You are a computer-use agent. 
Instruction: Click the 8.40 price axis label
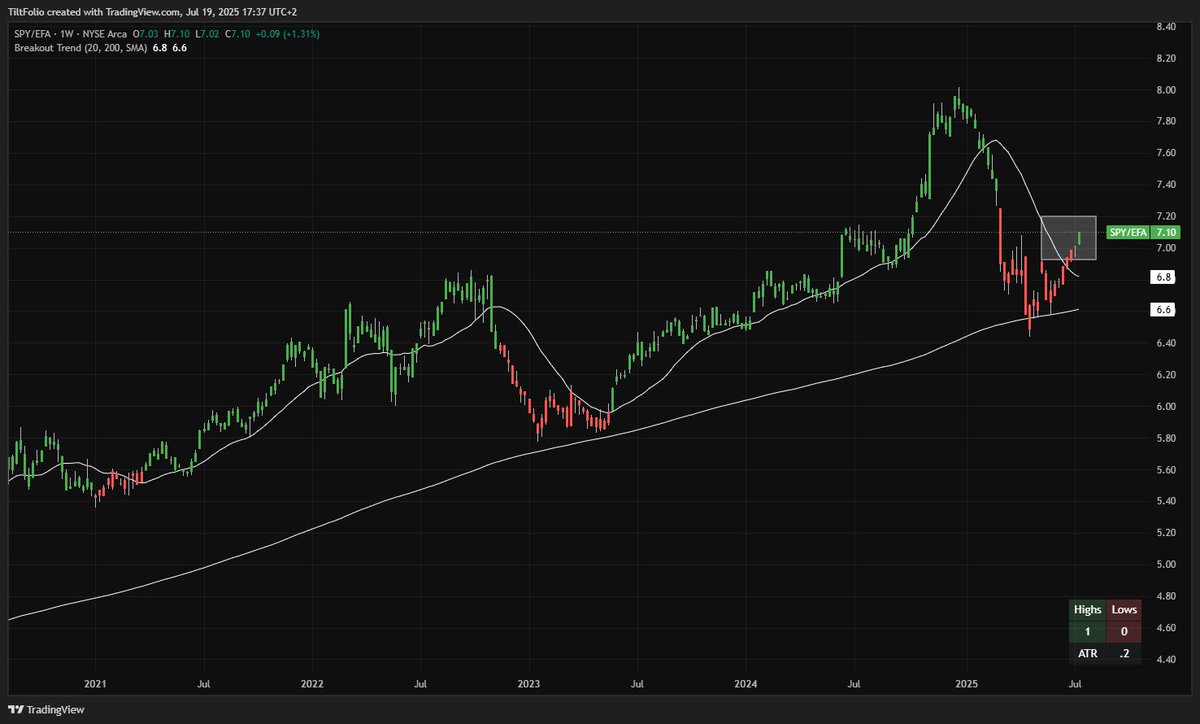(x=1165, y=27)
